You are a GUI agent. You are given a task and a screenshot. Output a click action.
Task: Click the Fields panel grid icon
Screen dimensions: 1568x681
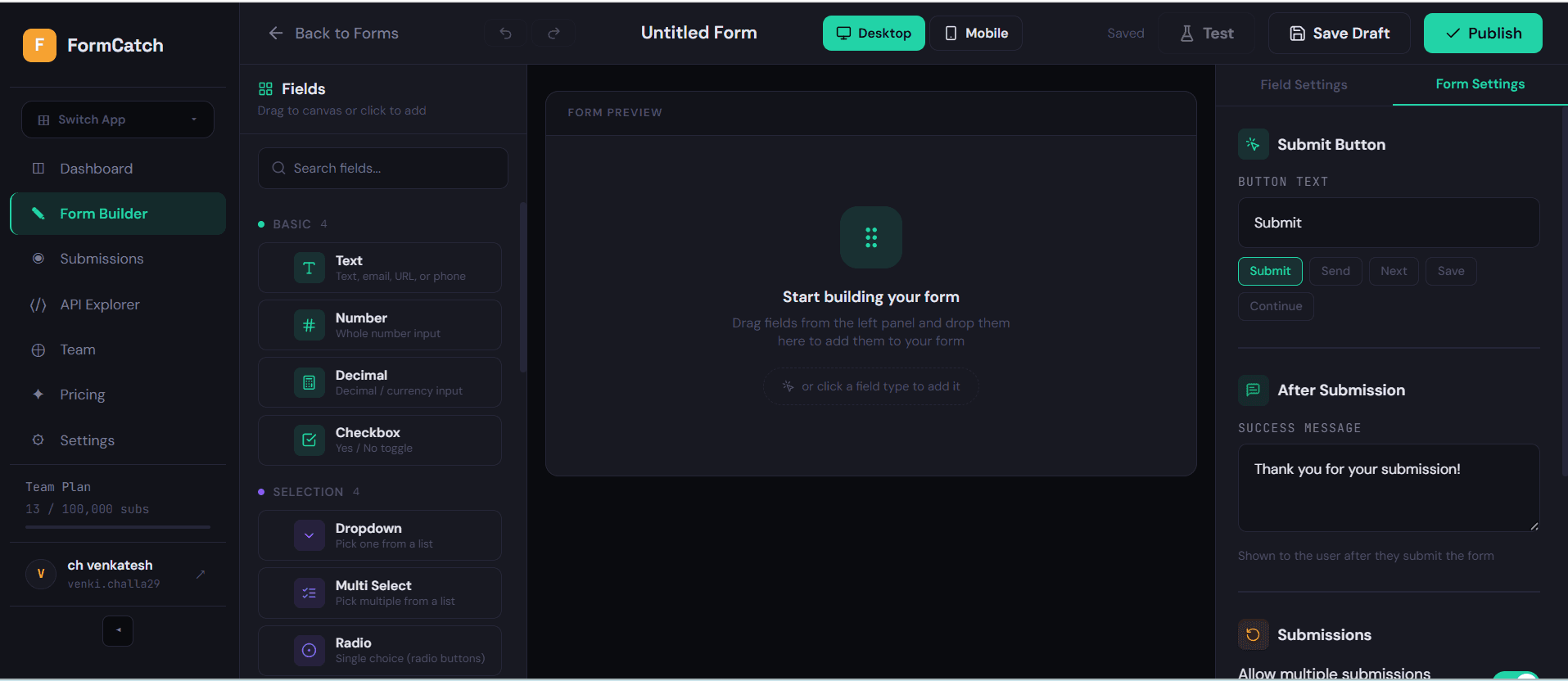tap(265, 89)
